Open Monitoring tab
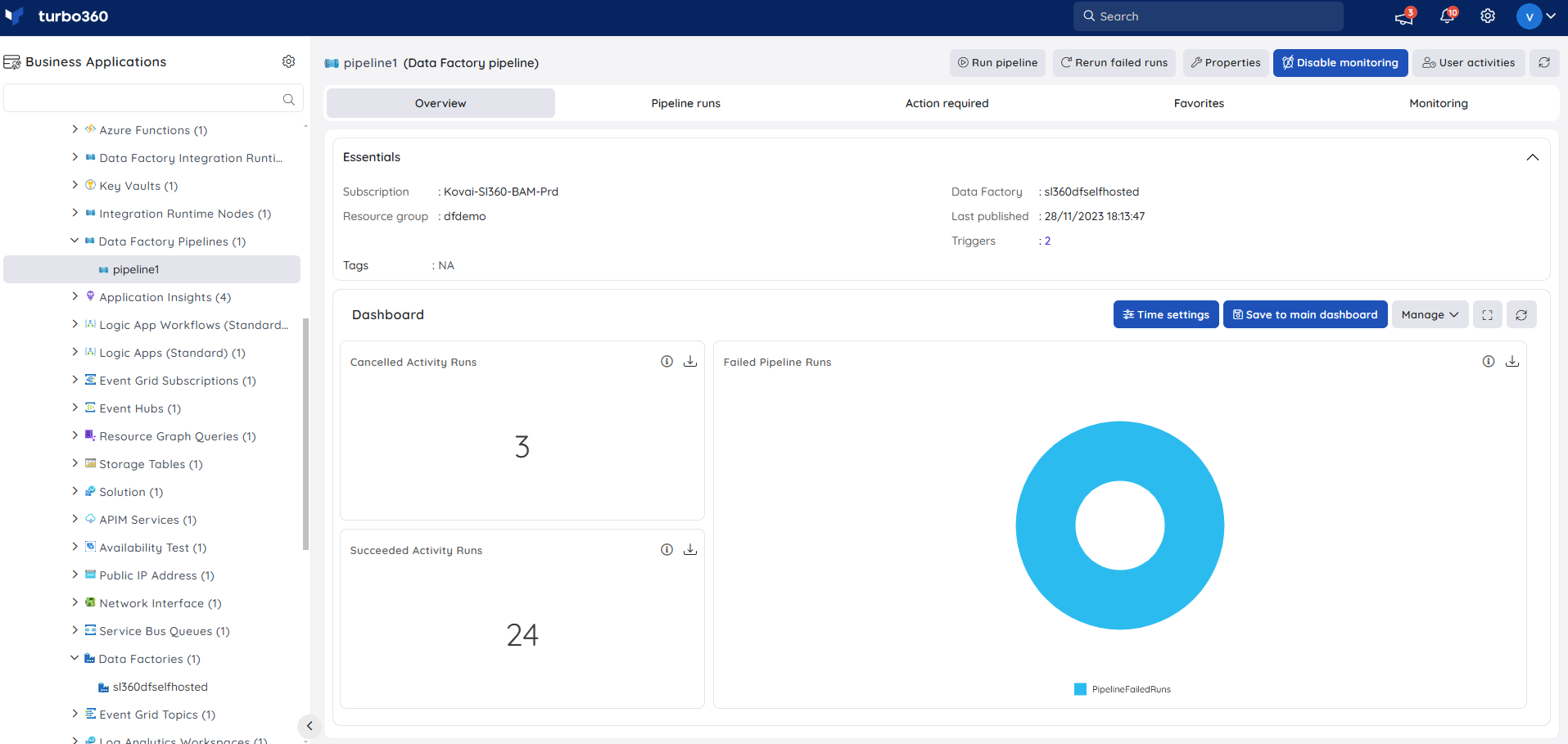This screenshot has width=1568, height=744. 1439,103
